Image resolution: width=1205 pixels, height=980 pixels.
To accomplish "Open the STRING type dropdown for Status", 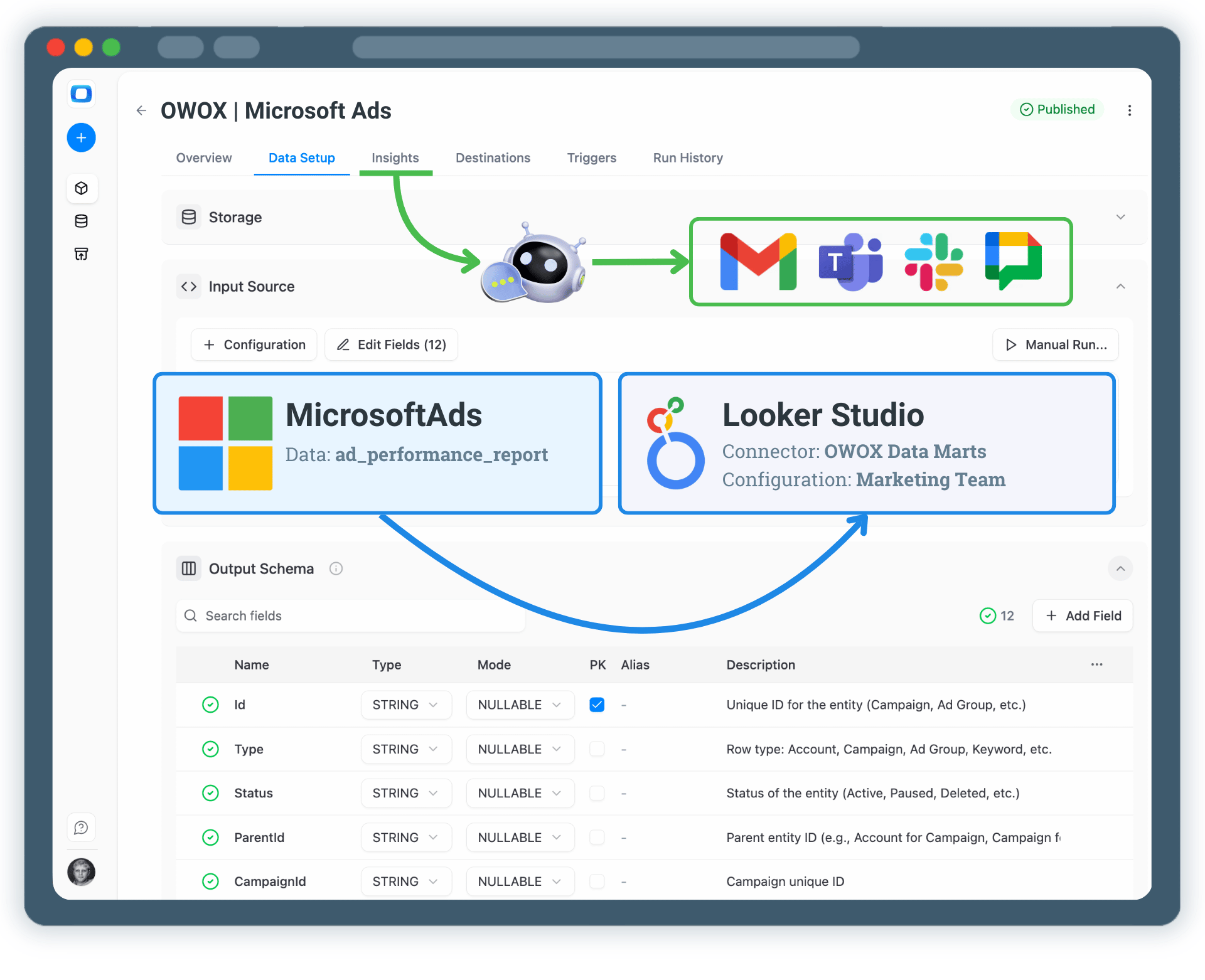I will click(406, 793).
